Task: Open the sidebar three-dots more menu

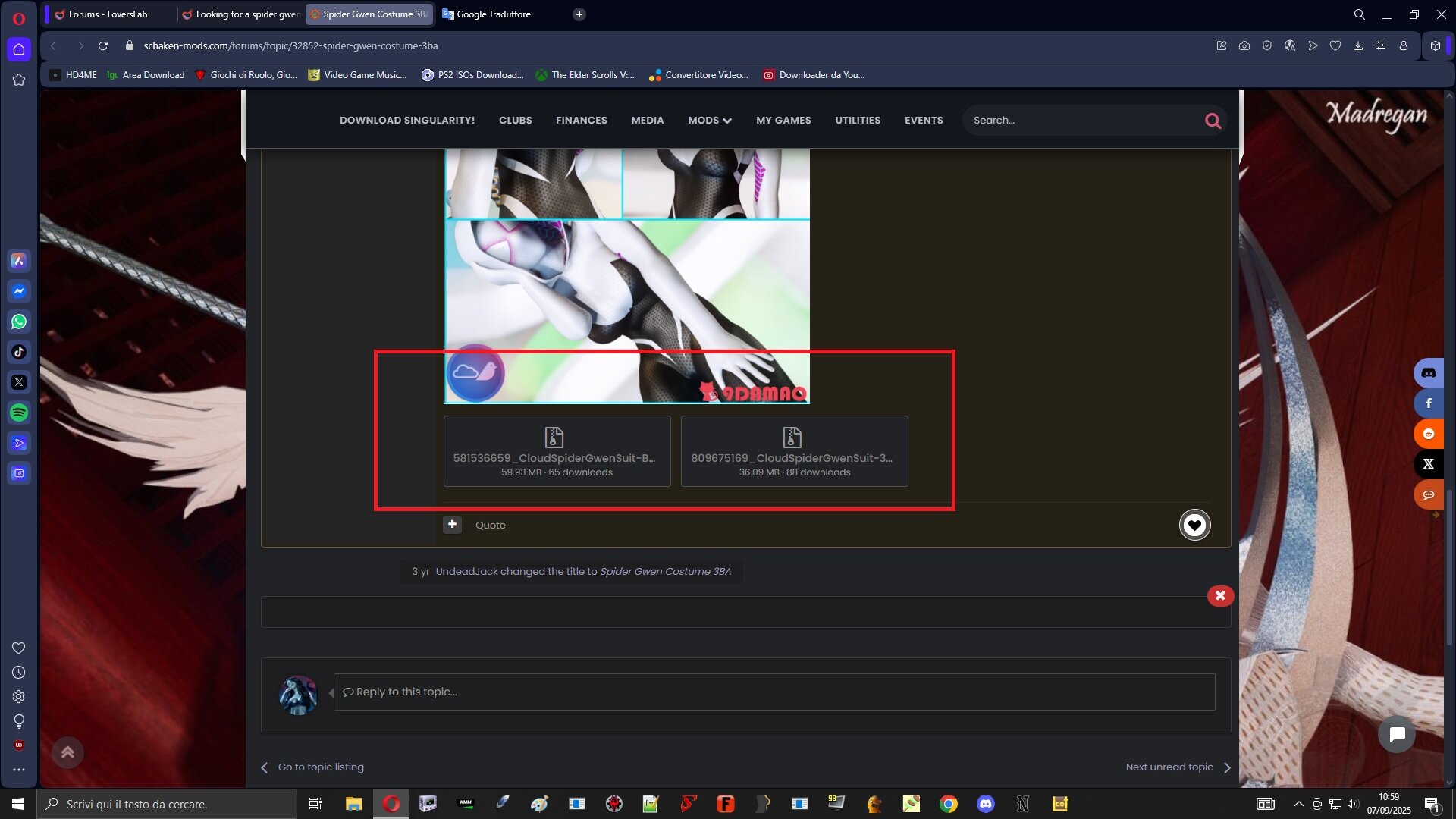Action: 19,770
